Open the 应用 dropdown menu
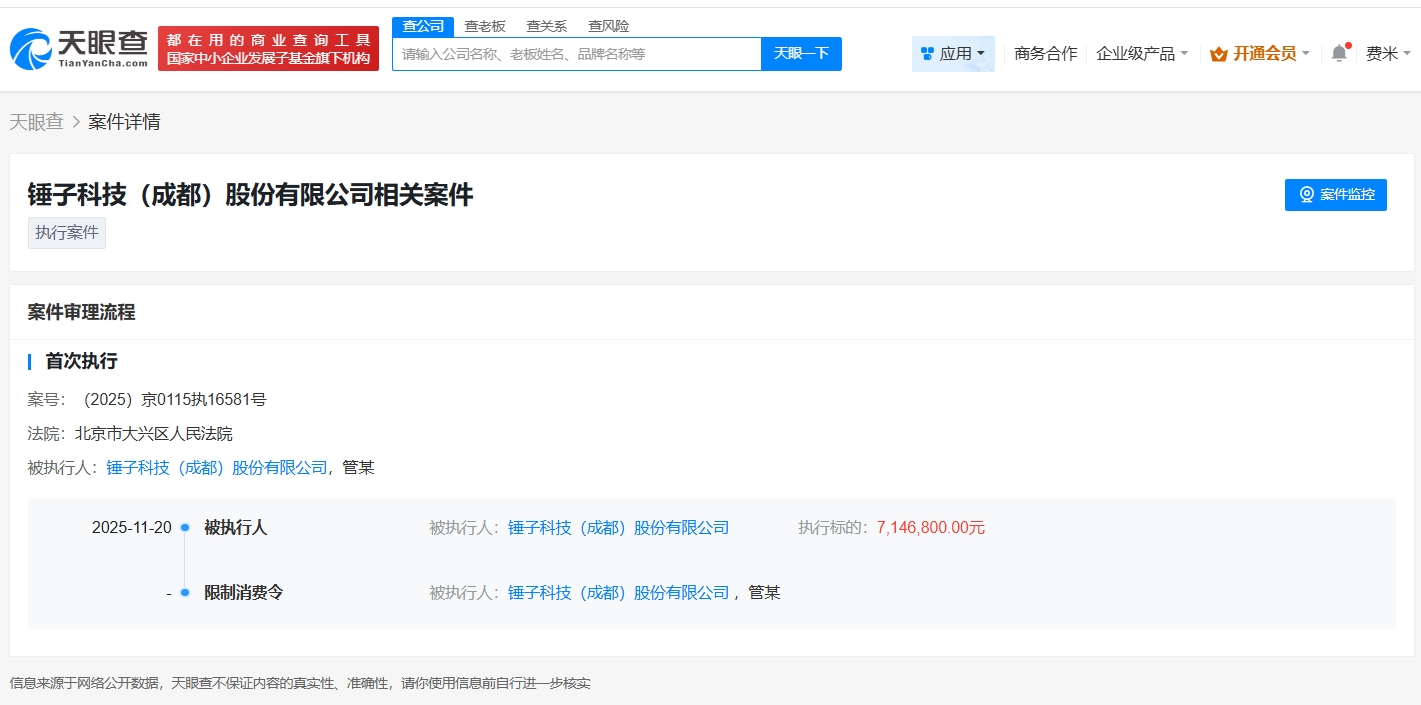 pos(953,54)
